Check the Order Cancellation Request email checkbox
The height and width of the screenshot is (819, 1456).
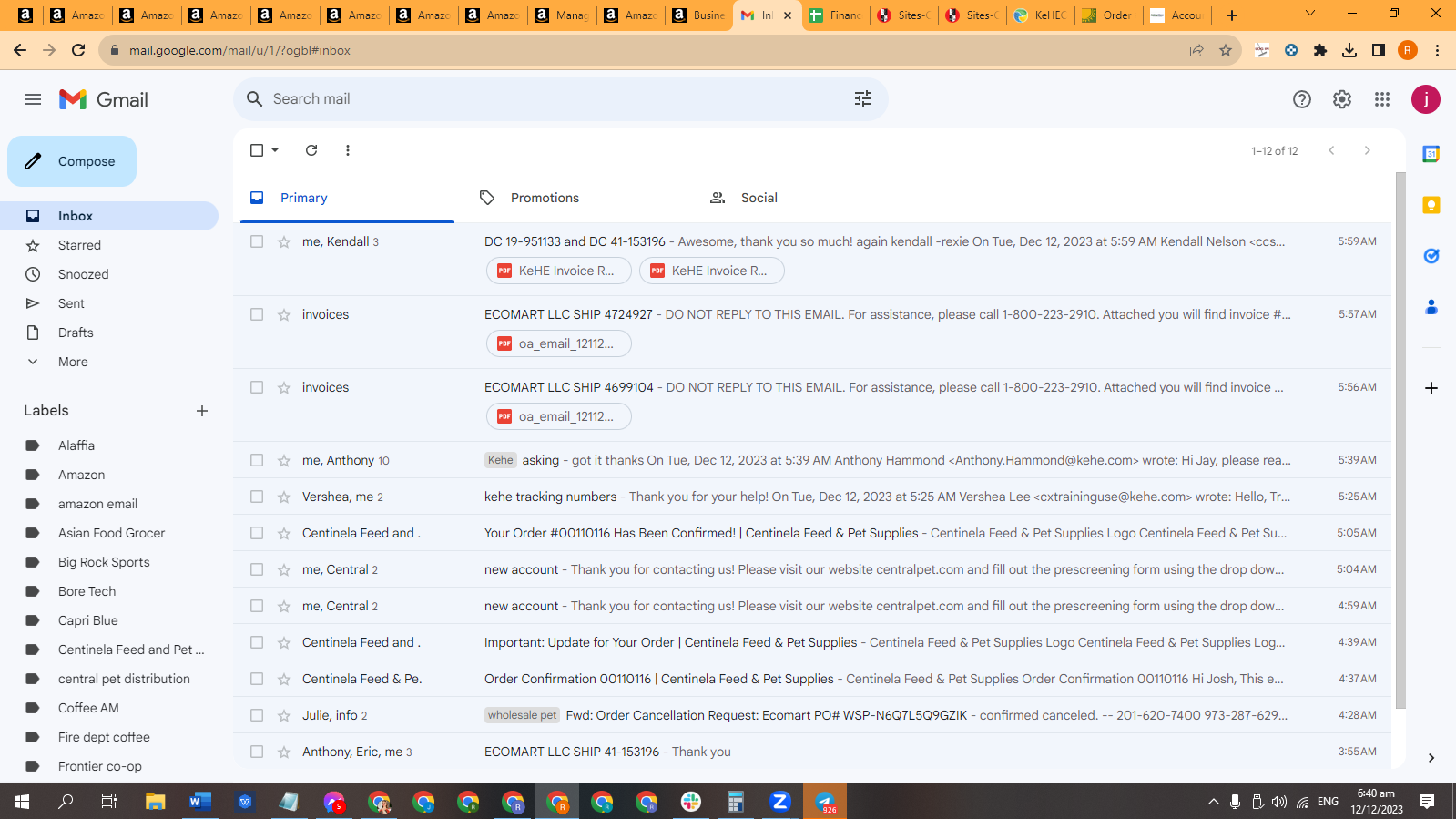(x=257, y=715)
